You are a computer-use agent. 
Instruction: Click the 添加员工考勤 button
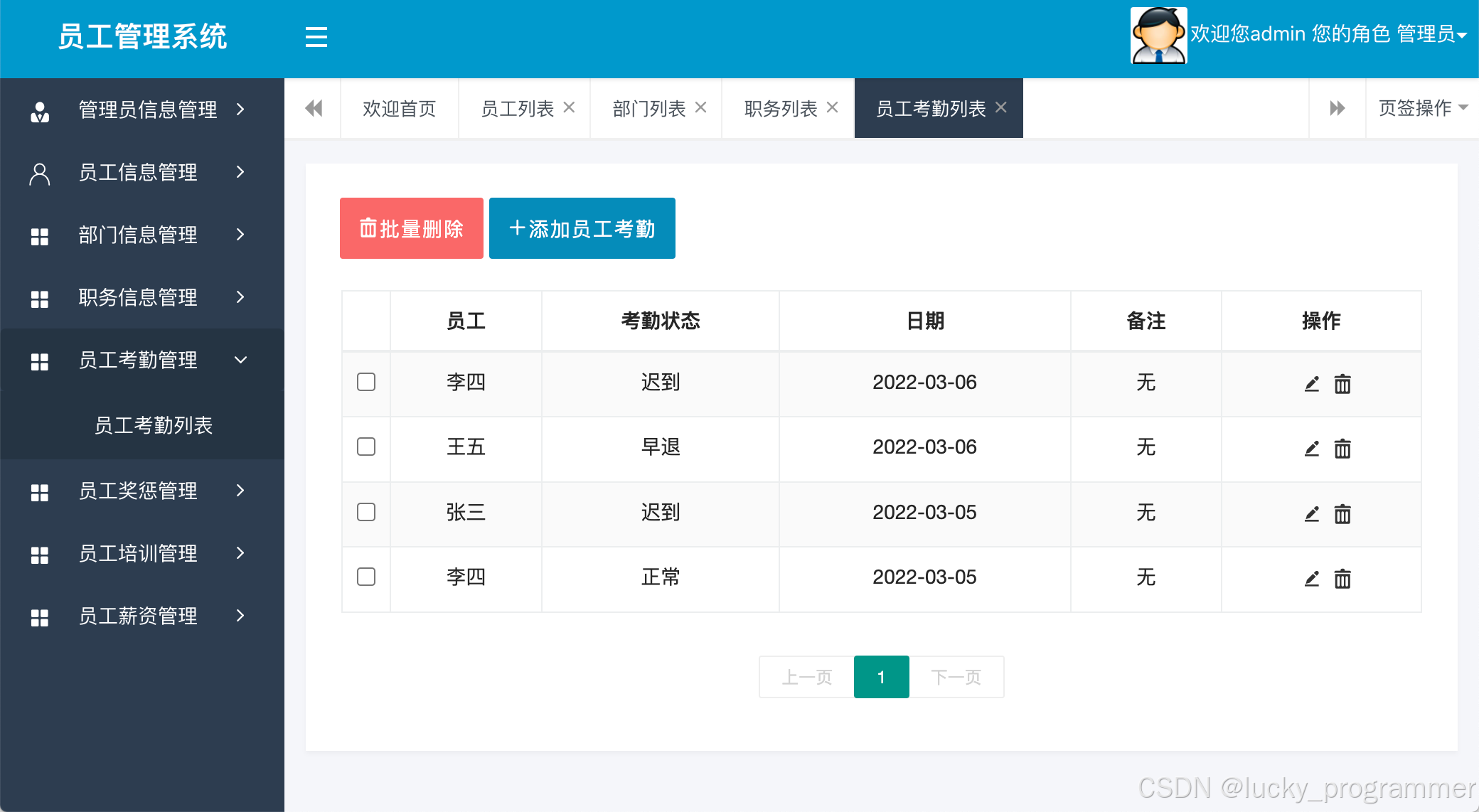(x=582, y=228)
